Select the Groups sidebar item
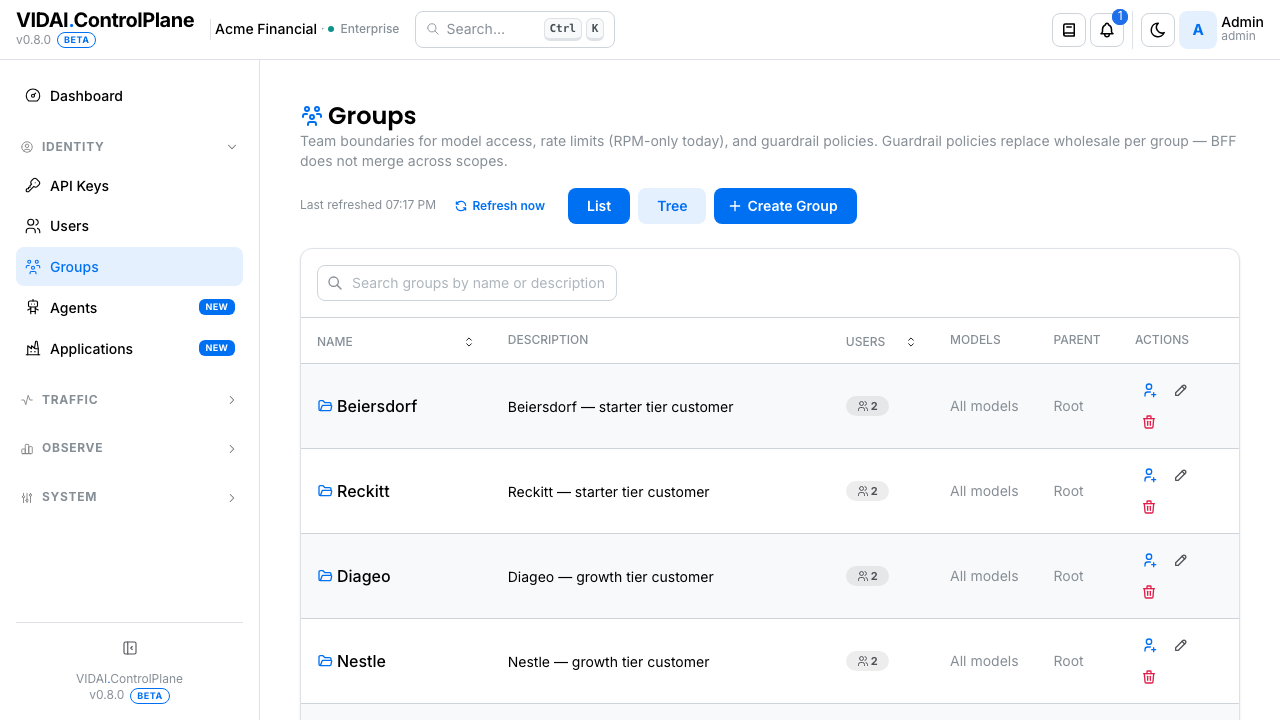1280x720 pixels. pos(129,267)
